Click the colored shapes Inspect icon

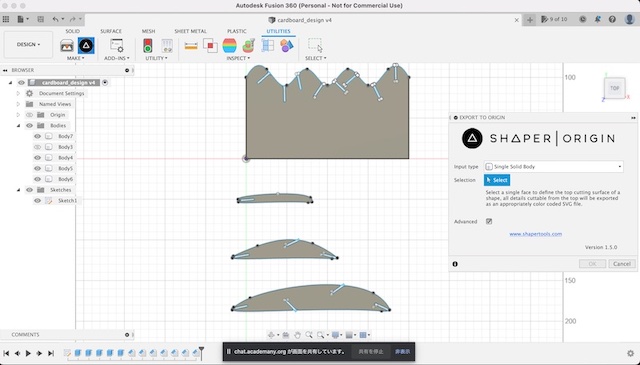[x=287, y=46]
